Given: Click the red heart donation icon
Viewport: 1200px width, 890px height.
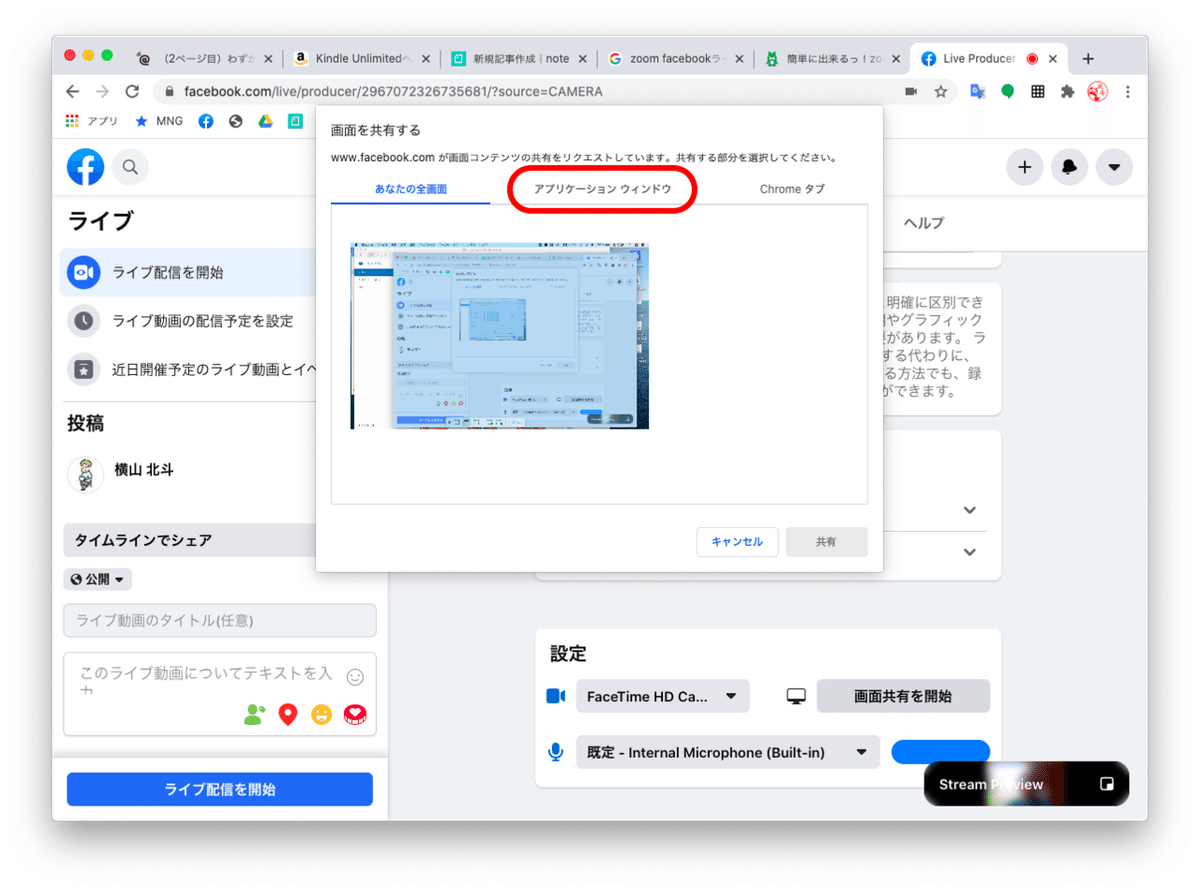Looking at the screenshot, I should point(355,714).
